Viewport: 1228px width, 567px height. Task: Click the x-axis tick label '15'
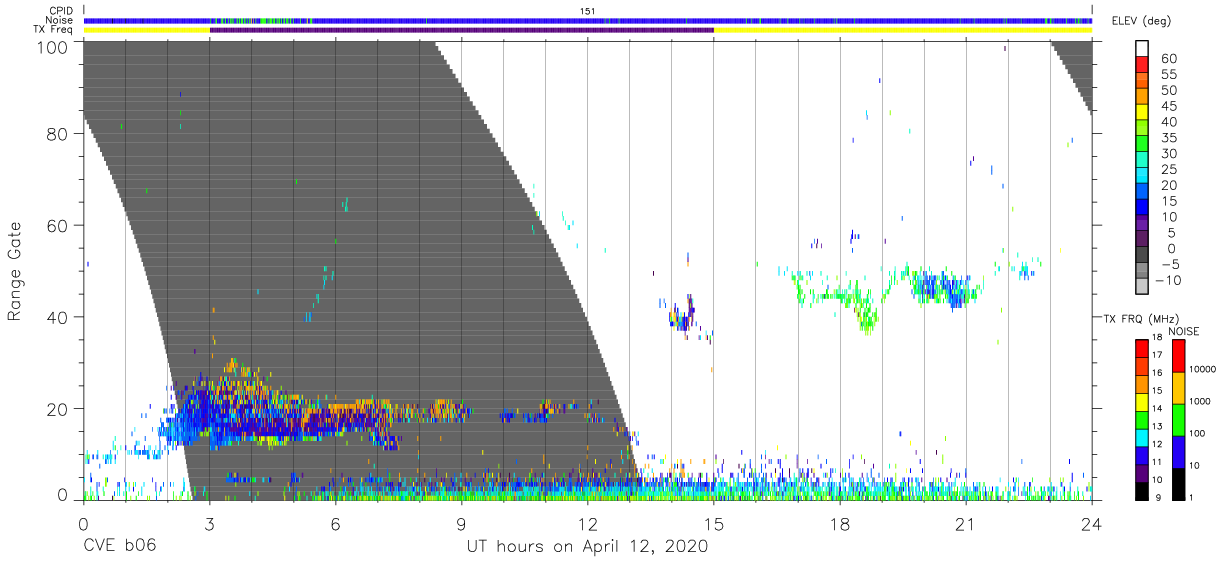[713, 522]
